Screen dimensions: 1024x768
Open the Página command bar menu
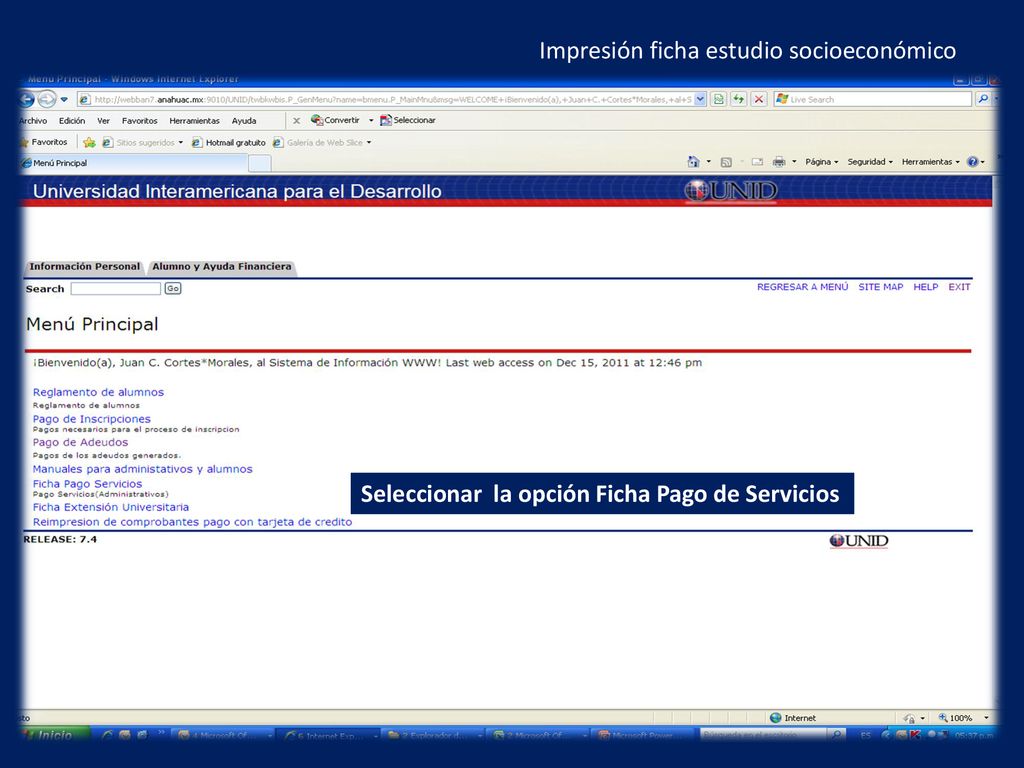tap(822, 162)
